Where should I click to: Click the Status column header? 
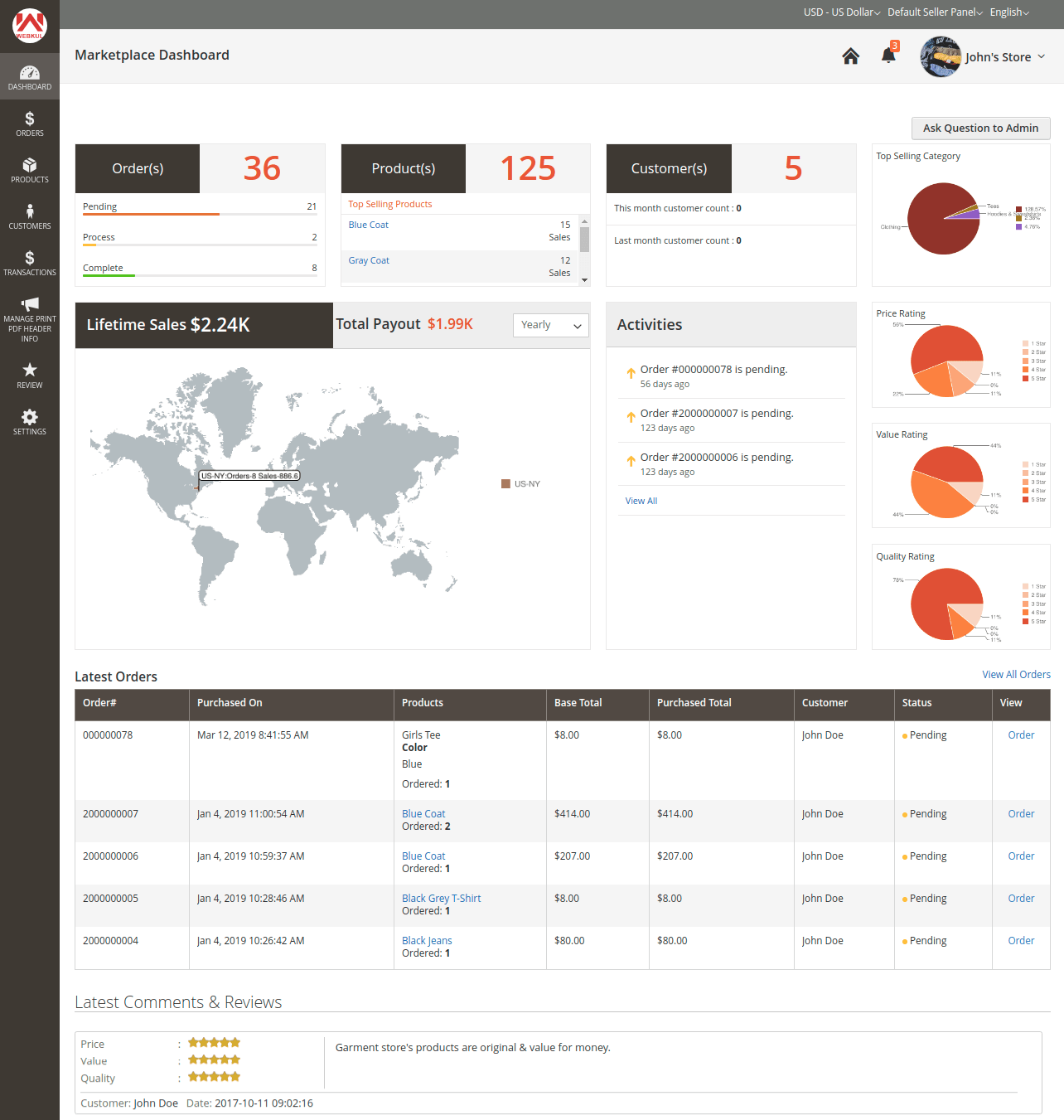[x=943, y=703]
